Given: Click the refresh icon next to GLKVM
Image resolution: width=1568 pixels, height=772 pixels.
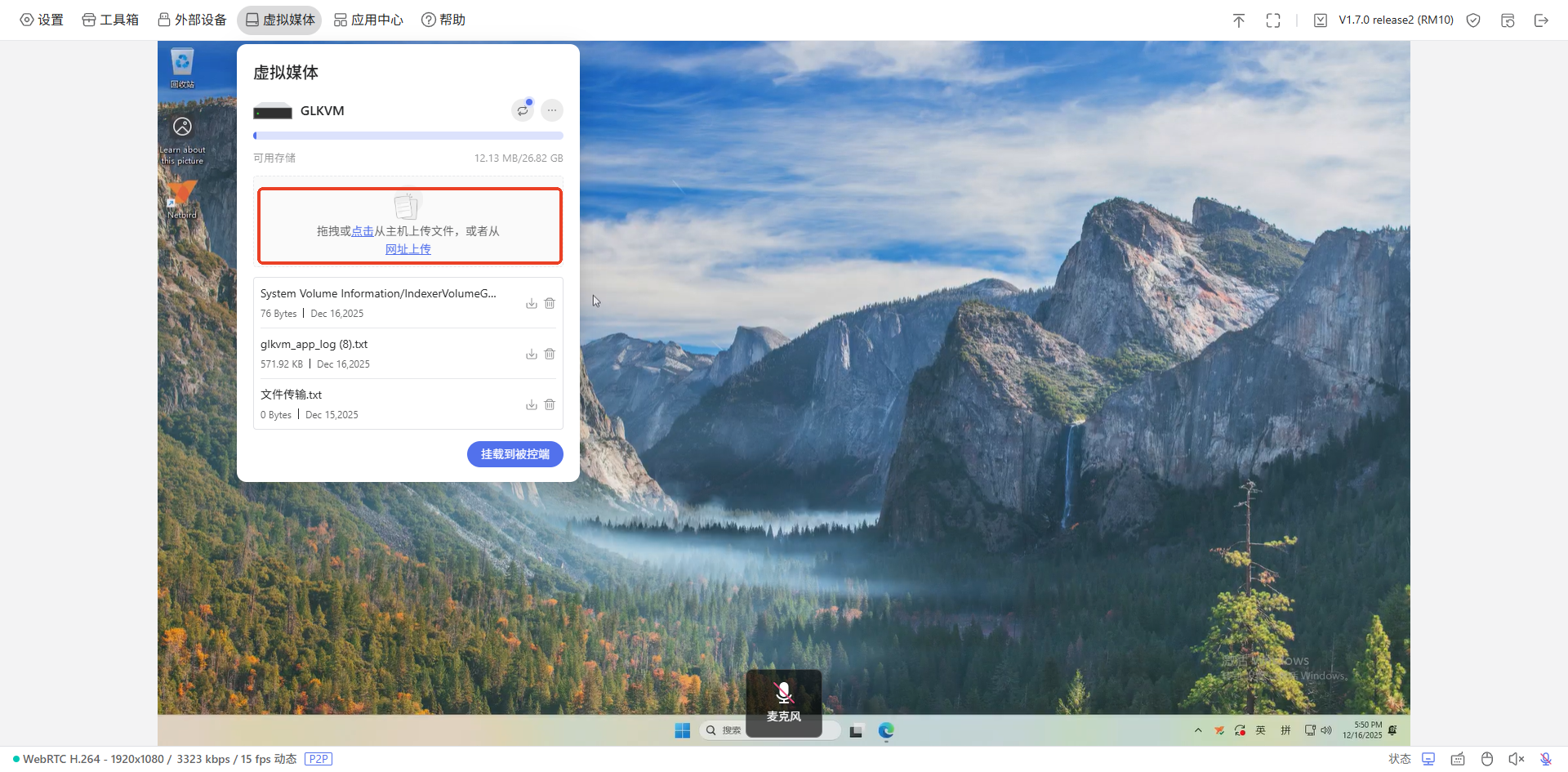Looking at the screenshot, I should pyautogui.click(x=523, y=110).
